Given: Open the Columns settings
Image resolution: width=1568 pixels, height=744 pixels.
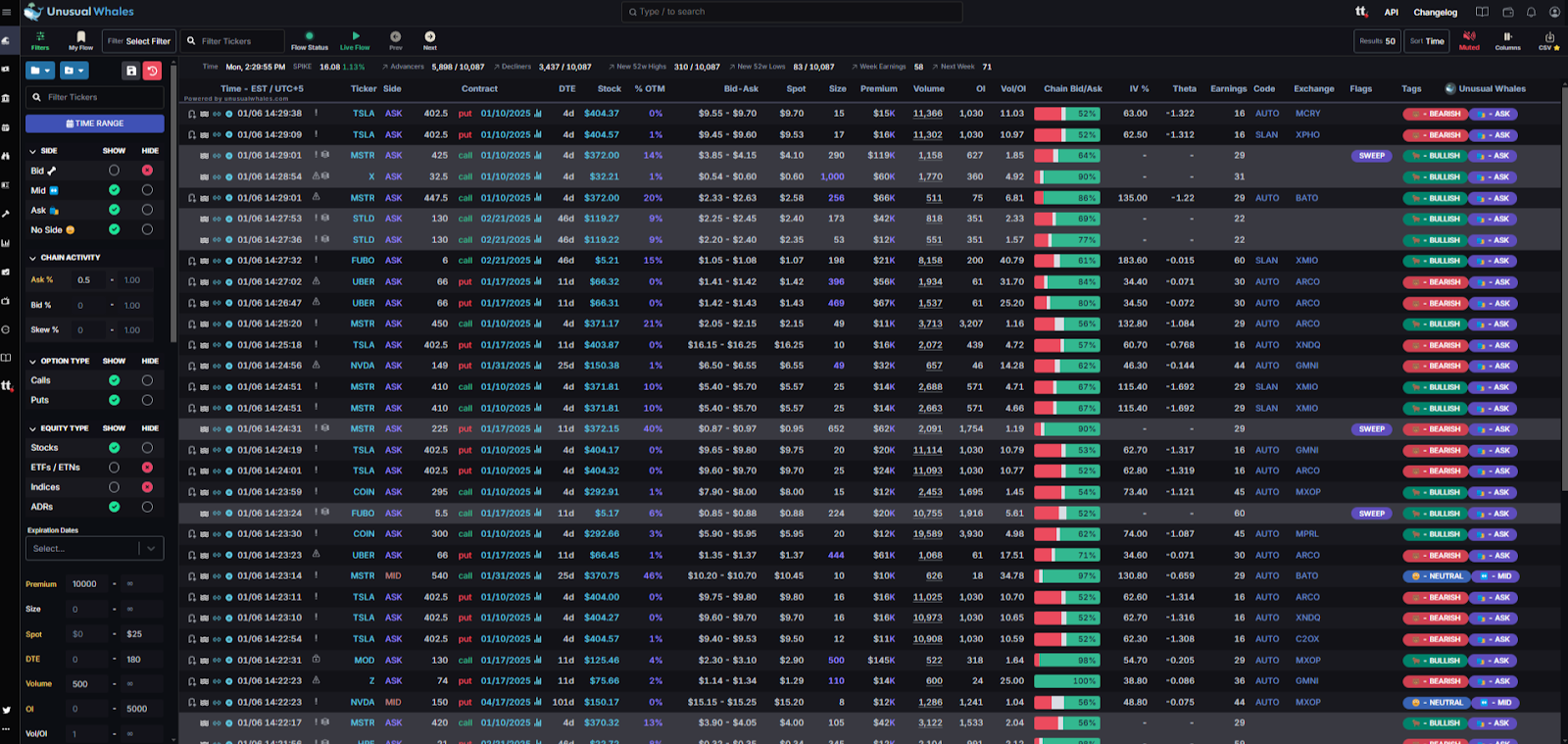Looking at the screenshot, I should tap(1508, 40).
